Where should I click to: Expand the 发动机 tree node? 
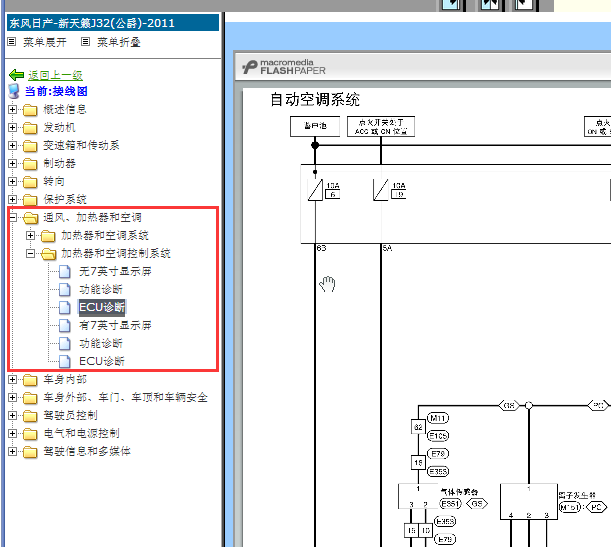point(12,127)
